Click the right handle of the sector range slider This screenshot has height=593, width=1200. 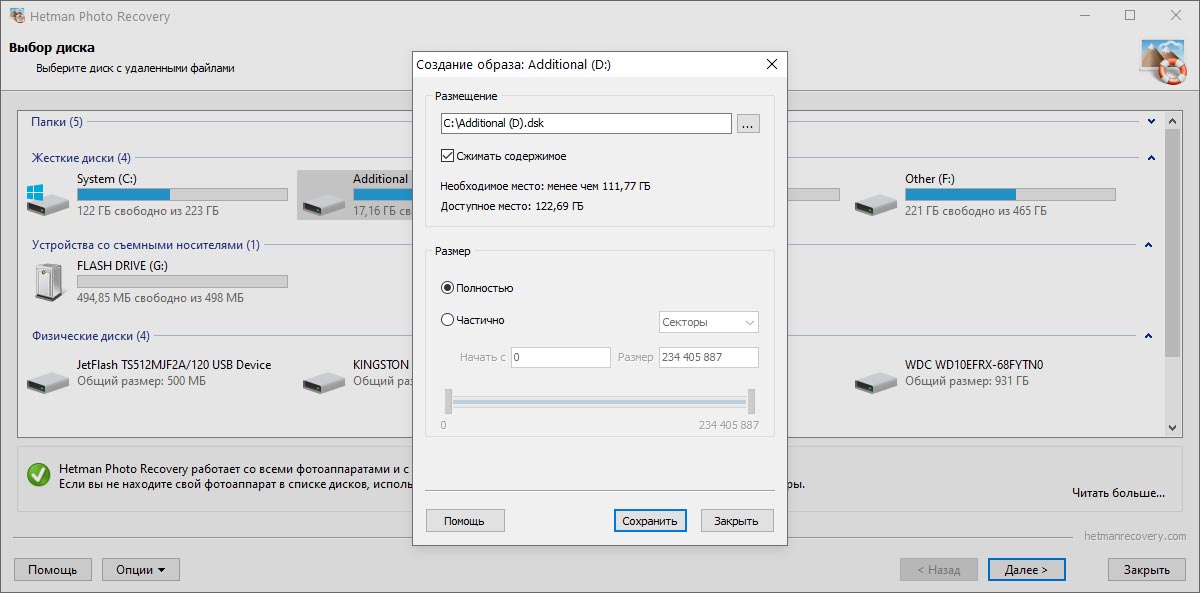tap(751, 401)
